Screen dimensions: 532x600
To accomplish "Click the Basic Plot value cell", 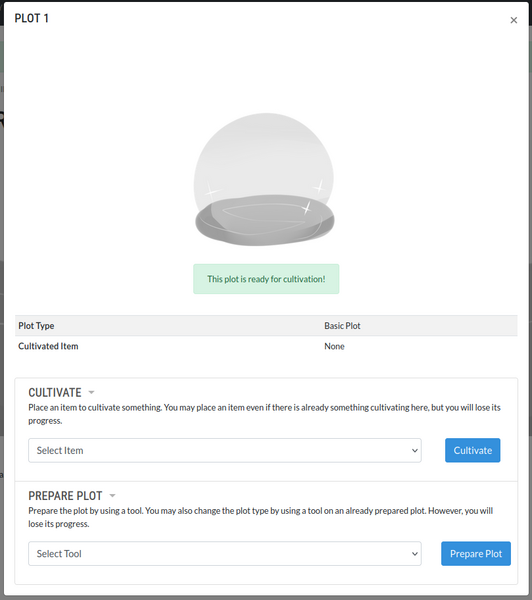I will [x=342, y=326].
